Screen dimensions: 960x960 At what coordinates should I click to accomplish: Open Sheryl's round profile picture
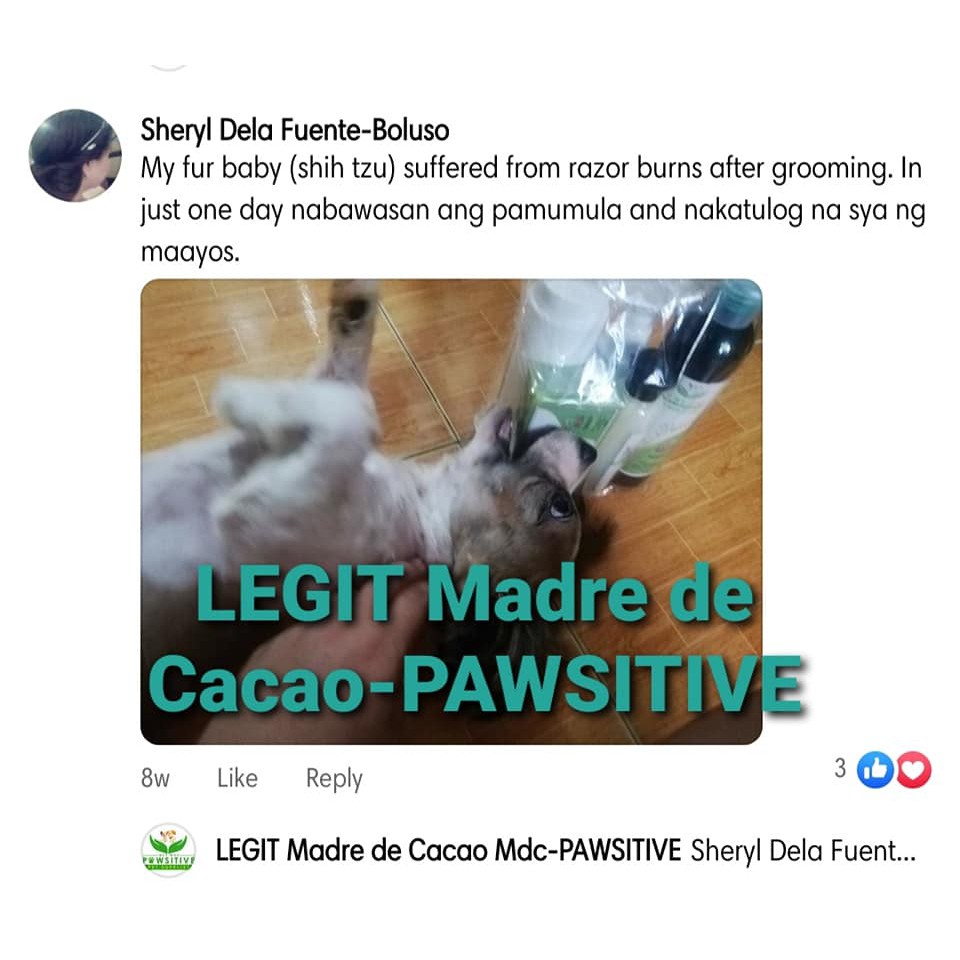75,156
